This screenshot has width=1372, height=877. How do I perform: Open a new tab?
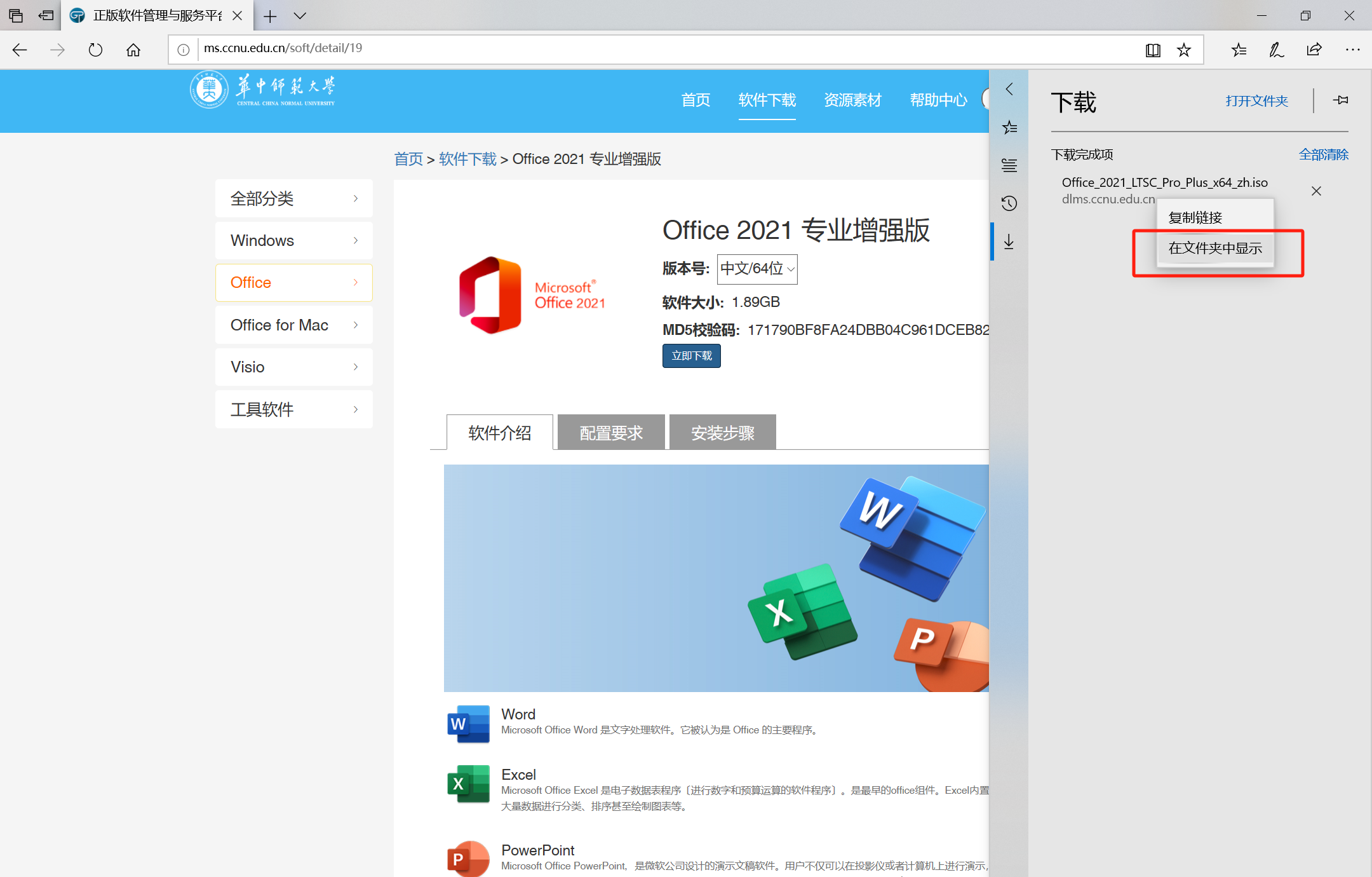coord(270,16)
